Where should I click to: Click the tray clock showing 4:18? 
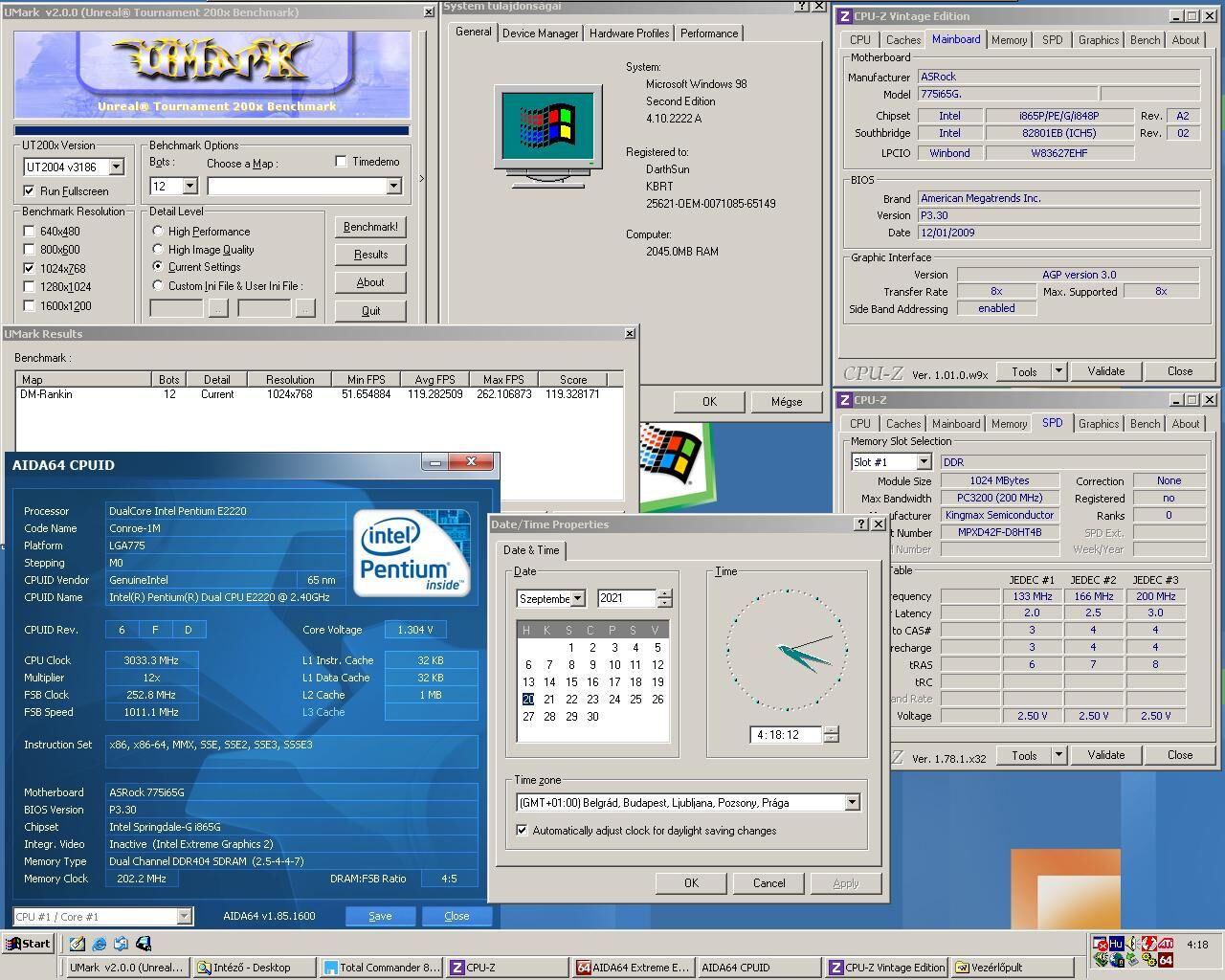pyautogui.click(x=1197, y=945)
